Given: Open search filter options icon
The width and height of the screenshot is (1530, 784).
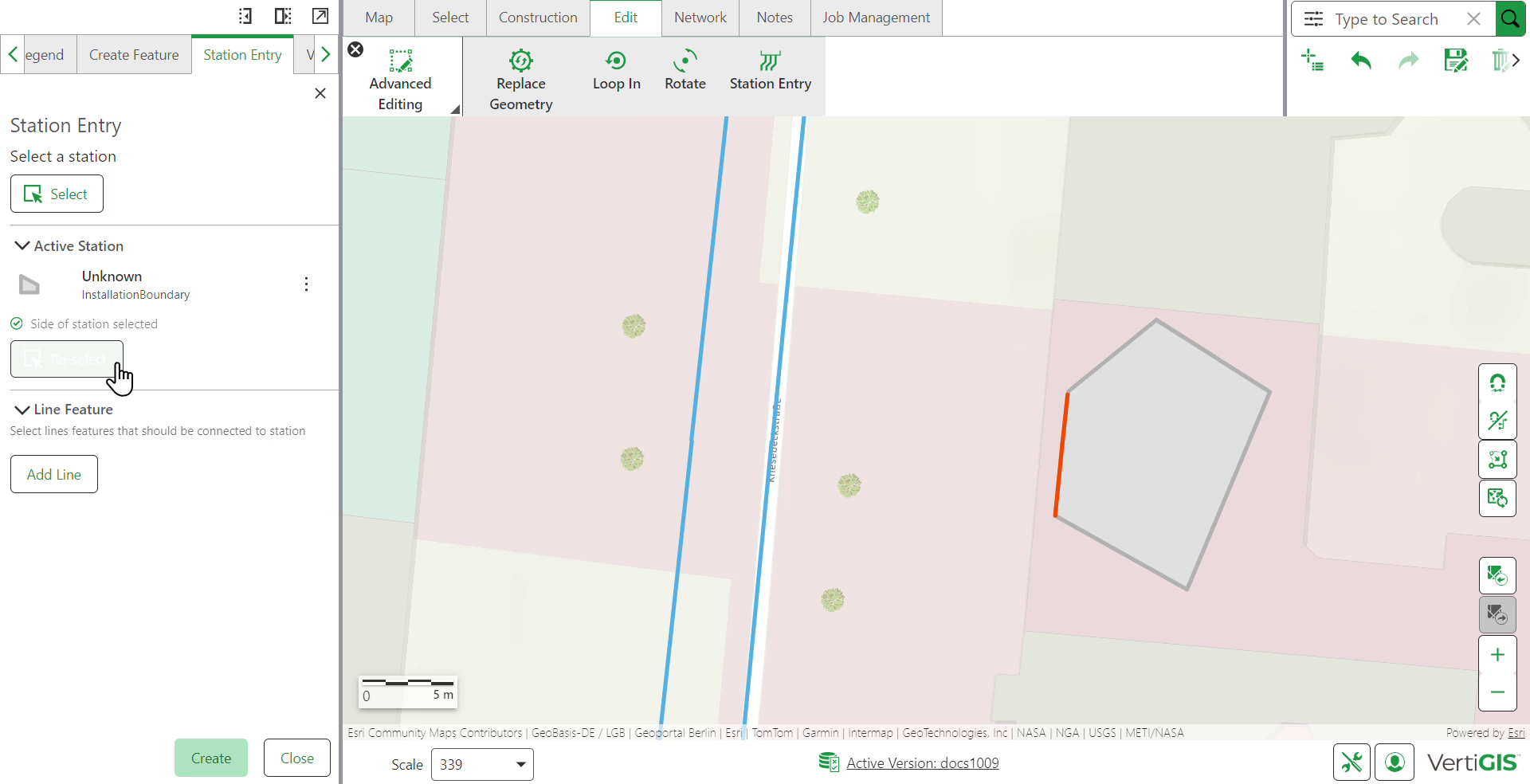Looking at the screenshot, I should click(x=1313, y=18).
